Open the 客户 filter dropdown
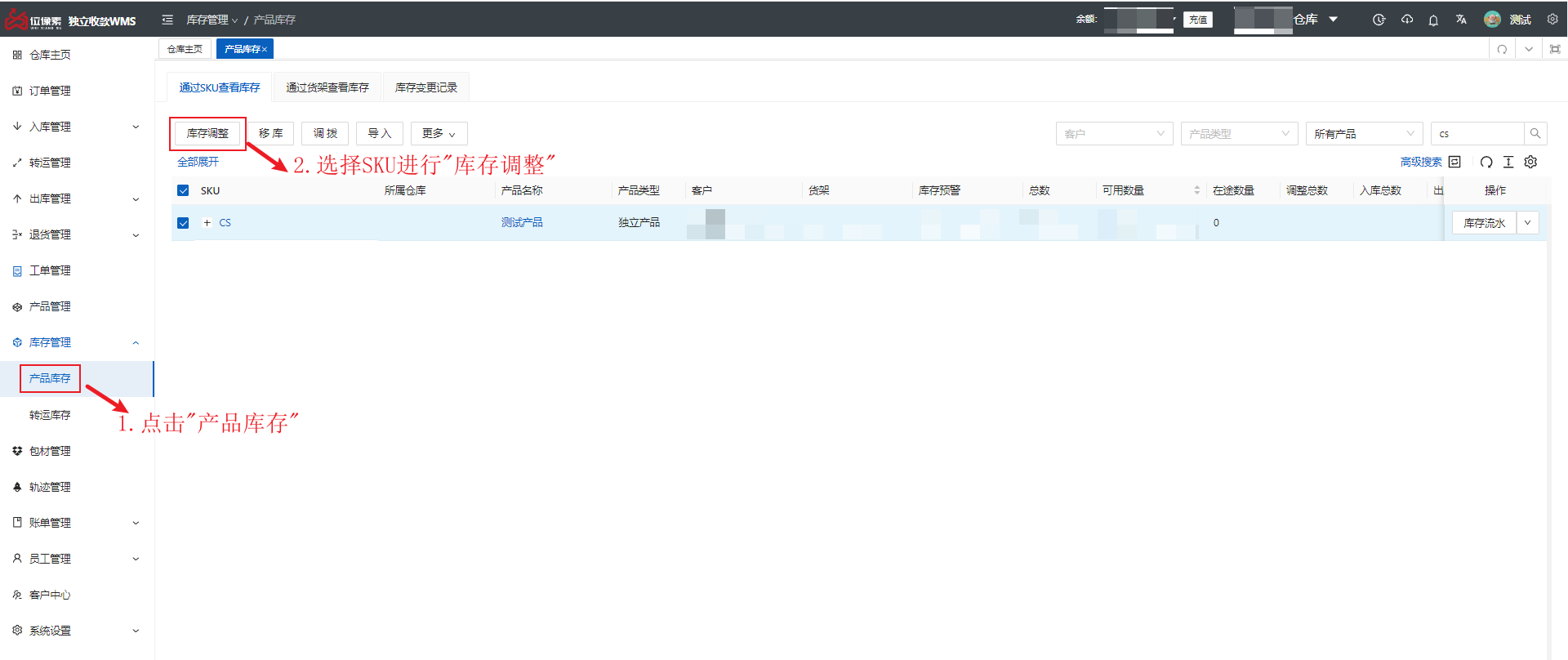1568x660 pixels. pyautogui.click(x=1114, y=133)
